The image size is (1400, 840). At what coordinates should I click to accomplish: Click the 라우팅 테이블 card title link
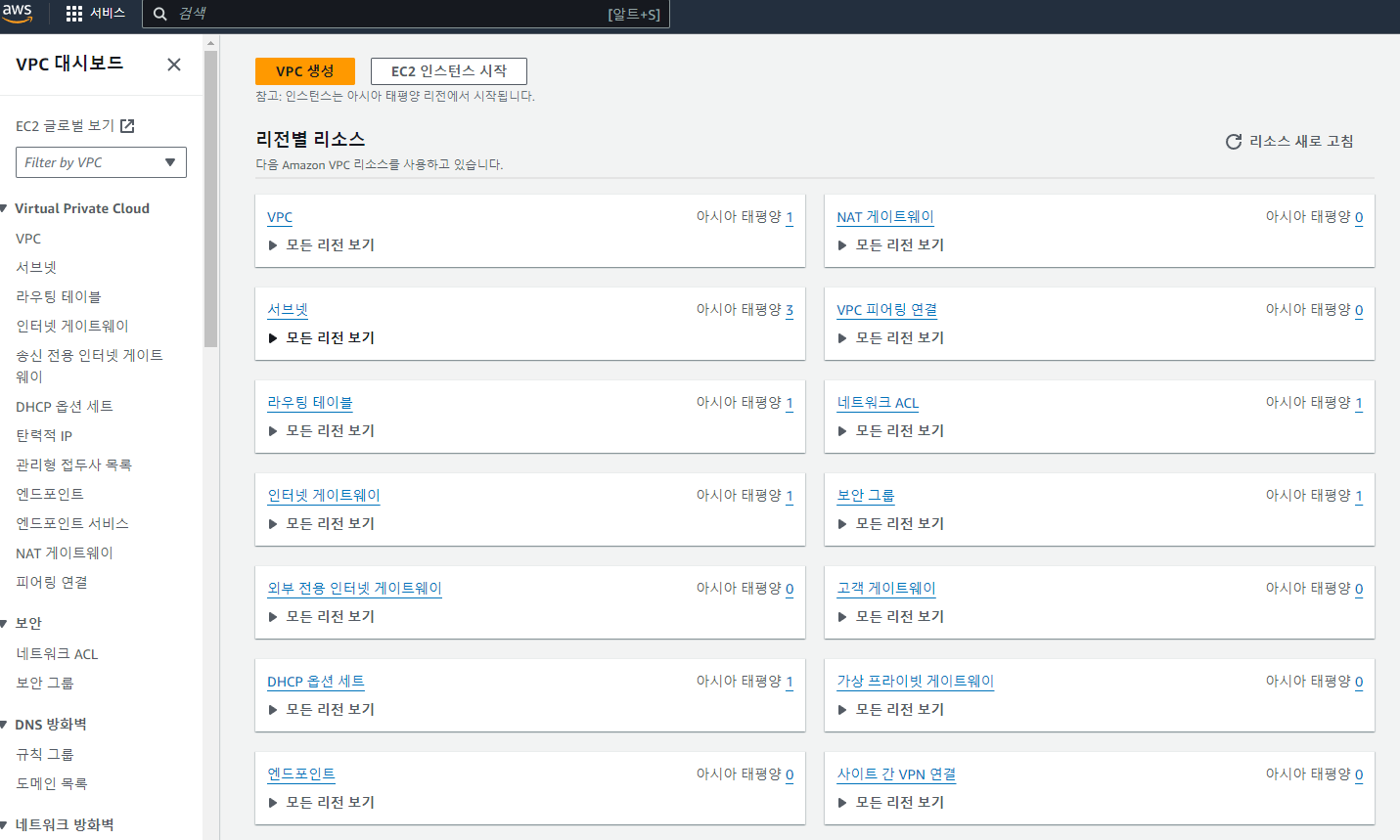pyautogui.click(x=310, y=403)
